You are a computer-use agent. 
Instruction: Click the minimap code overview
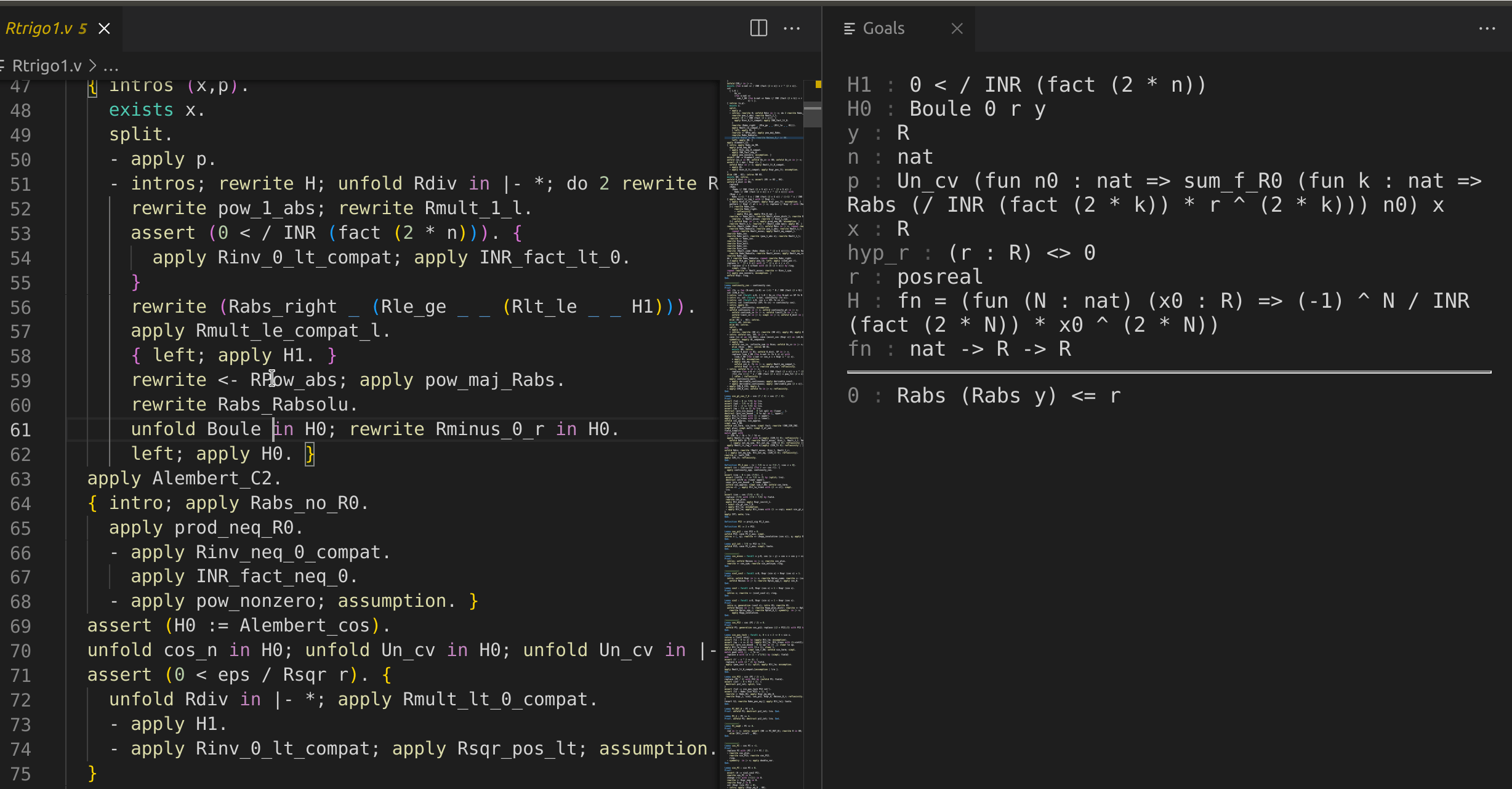(x=763, y=431)
